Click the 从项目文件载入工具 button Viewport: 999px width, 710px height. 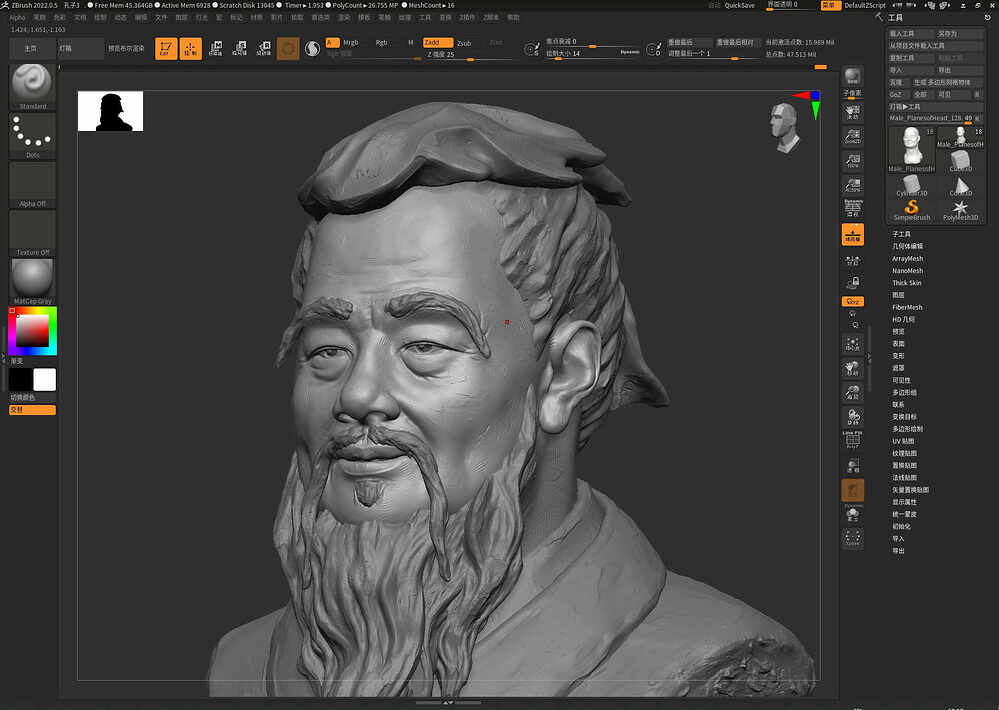pos(936,46)
